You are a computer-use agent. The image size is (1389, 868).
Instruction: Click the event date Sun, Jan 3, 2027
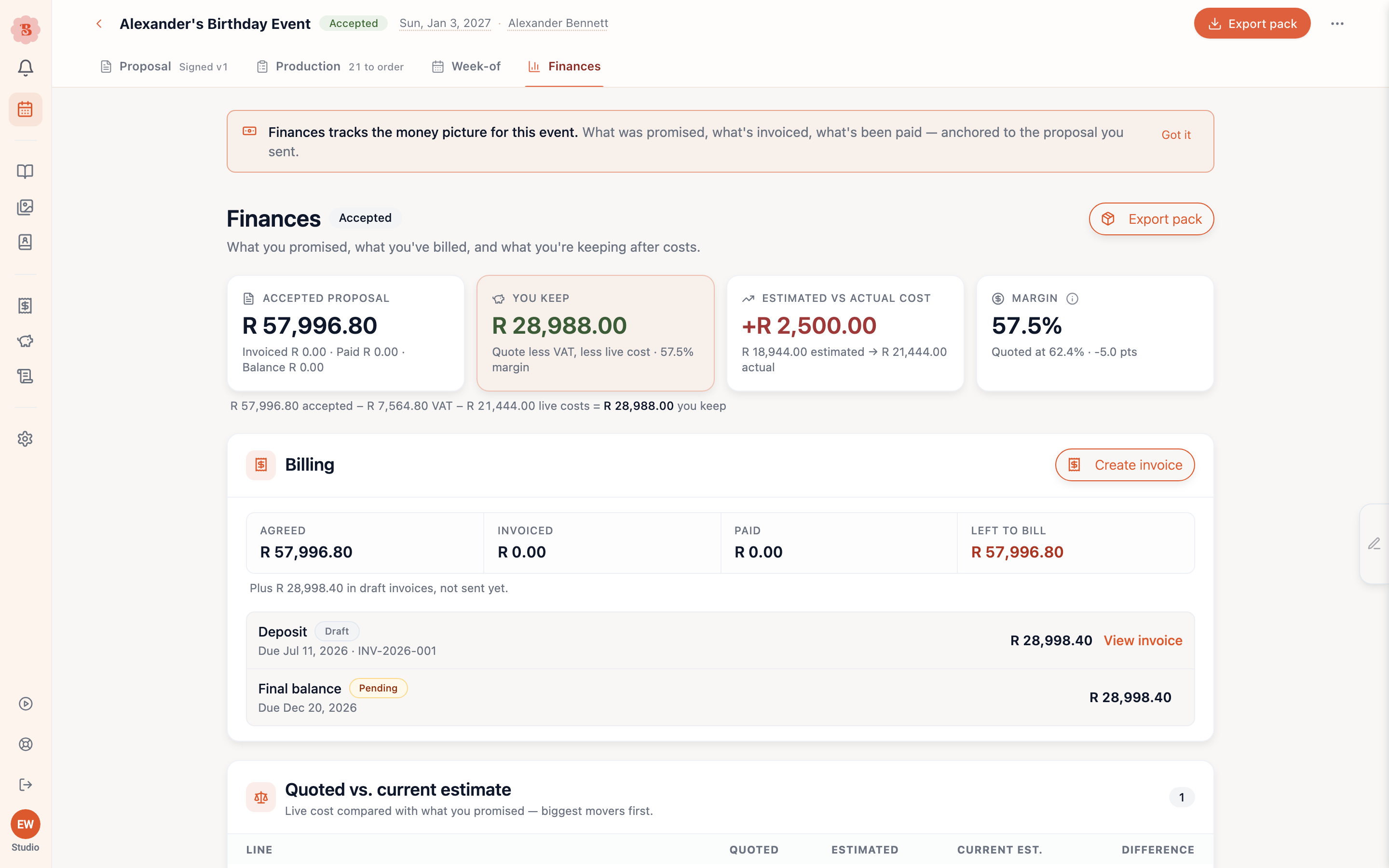coord(445,23)
